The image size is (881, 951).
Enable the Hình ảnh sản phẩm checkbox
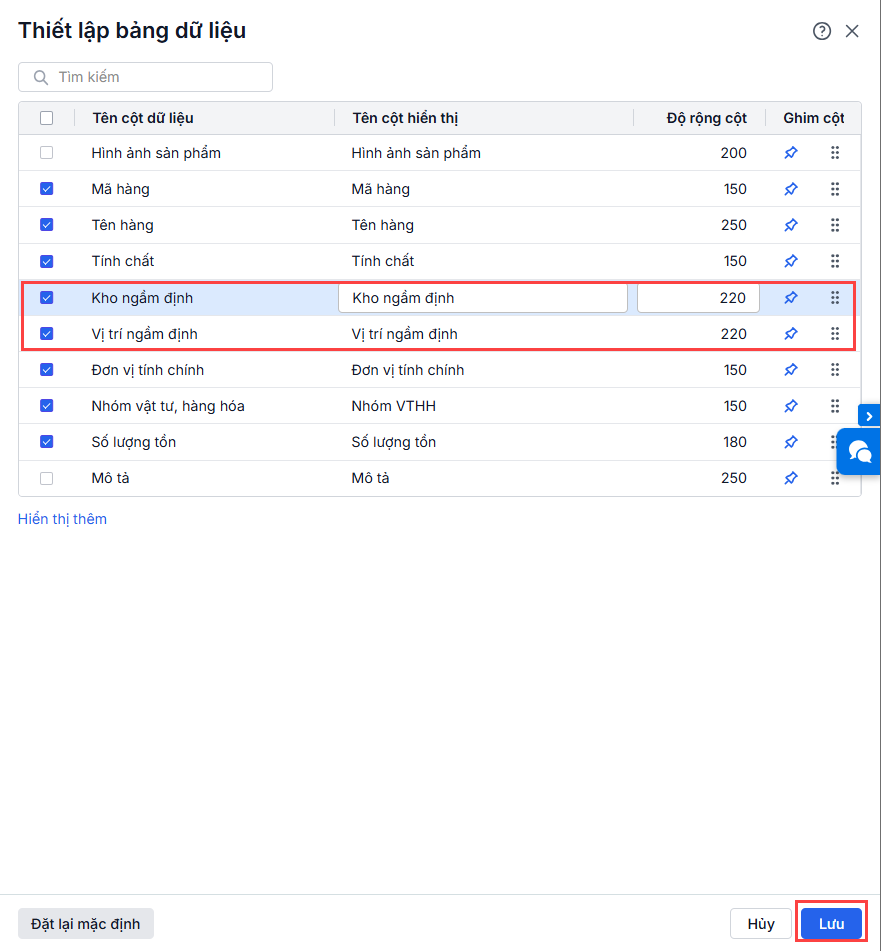[x=47, y=153]
